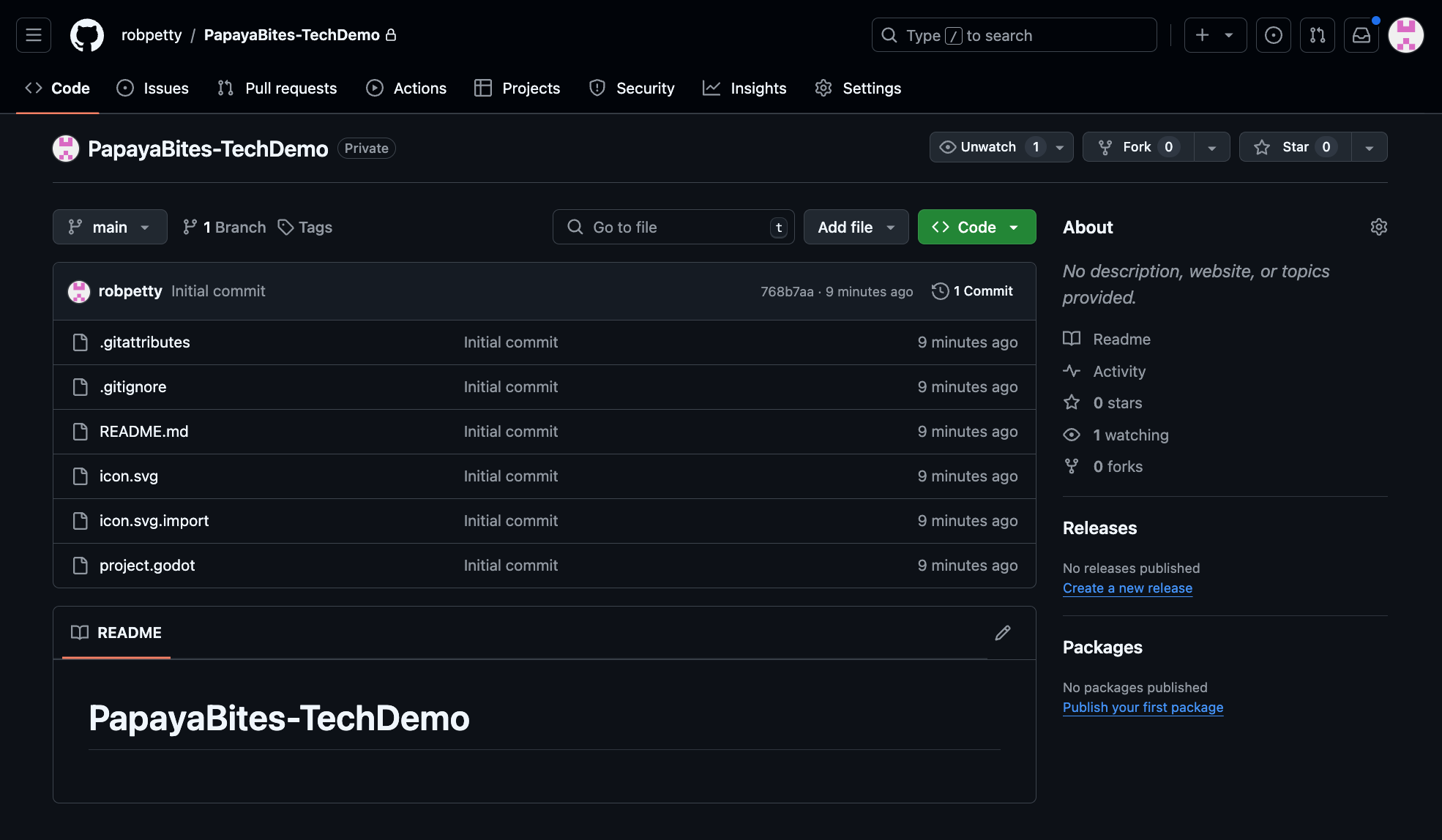Click Publish your first package link
Viewport: 1442px width, 840px height.
[x=1143, y=708]
